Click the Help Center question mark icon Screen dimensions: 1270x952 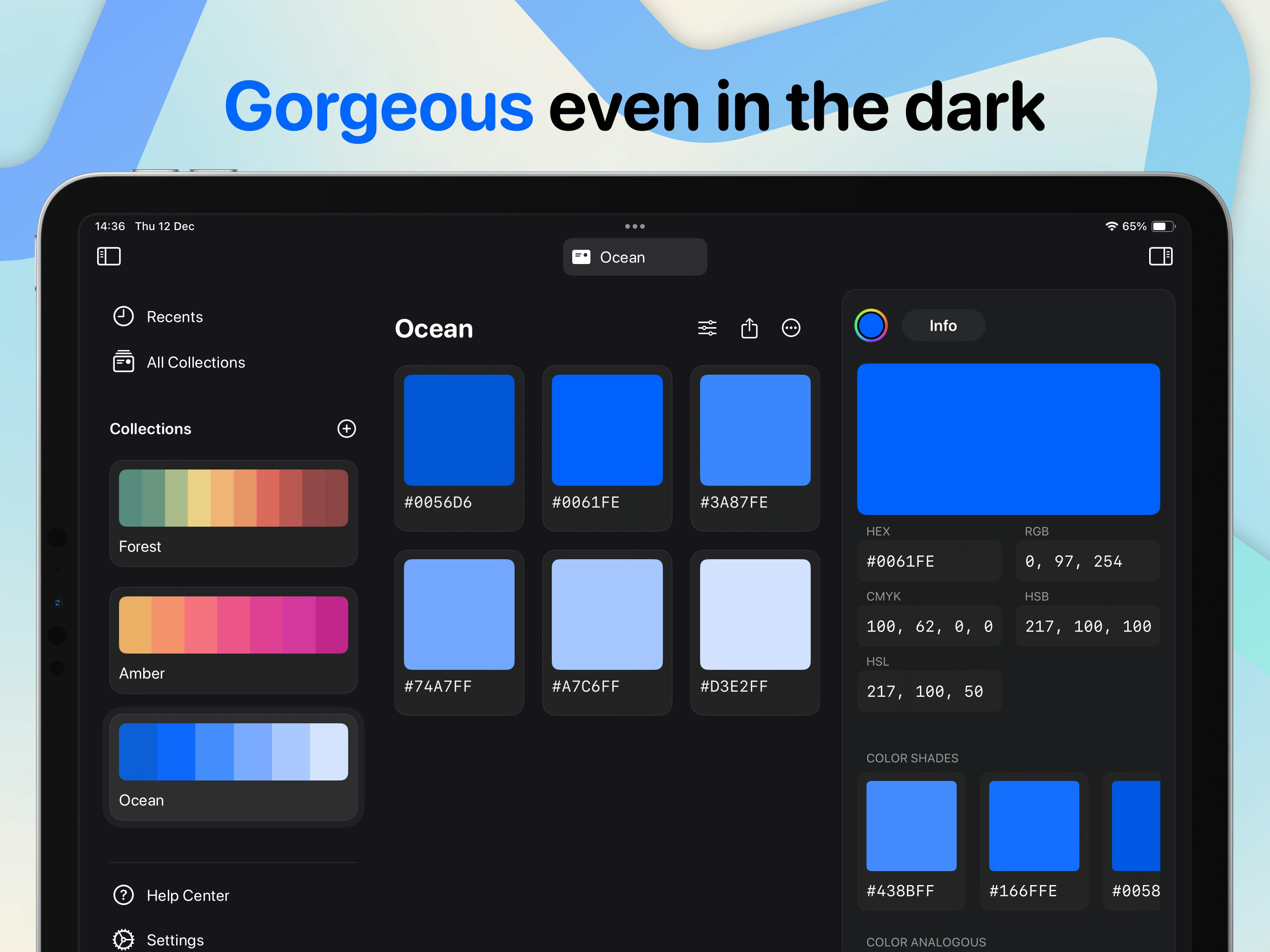[x=124, y=895]
